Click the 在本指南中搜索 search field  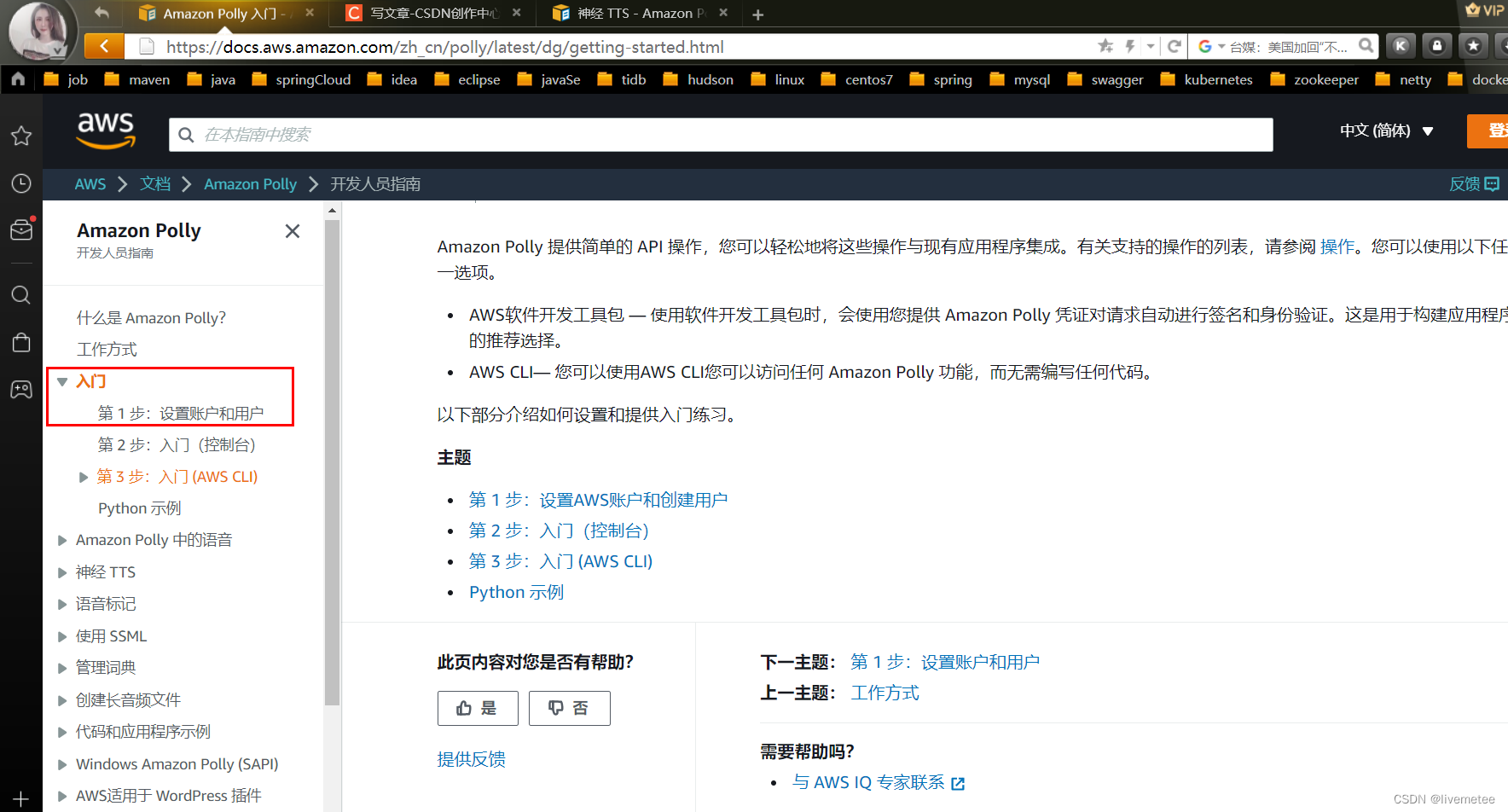[721, 135]
